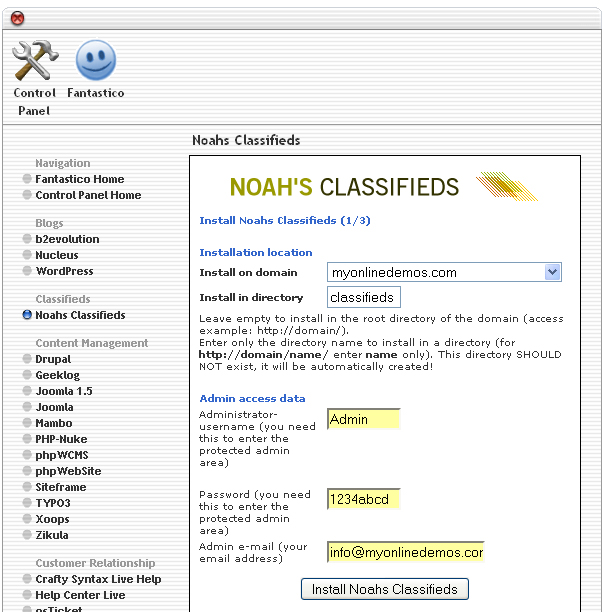The height and width of the screenshot is (612, 602).
Task: Click the Noah's Classifieds logo banner
Action: point(384,187)
